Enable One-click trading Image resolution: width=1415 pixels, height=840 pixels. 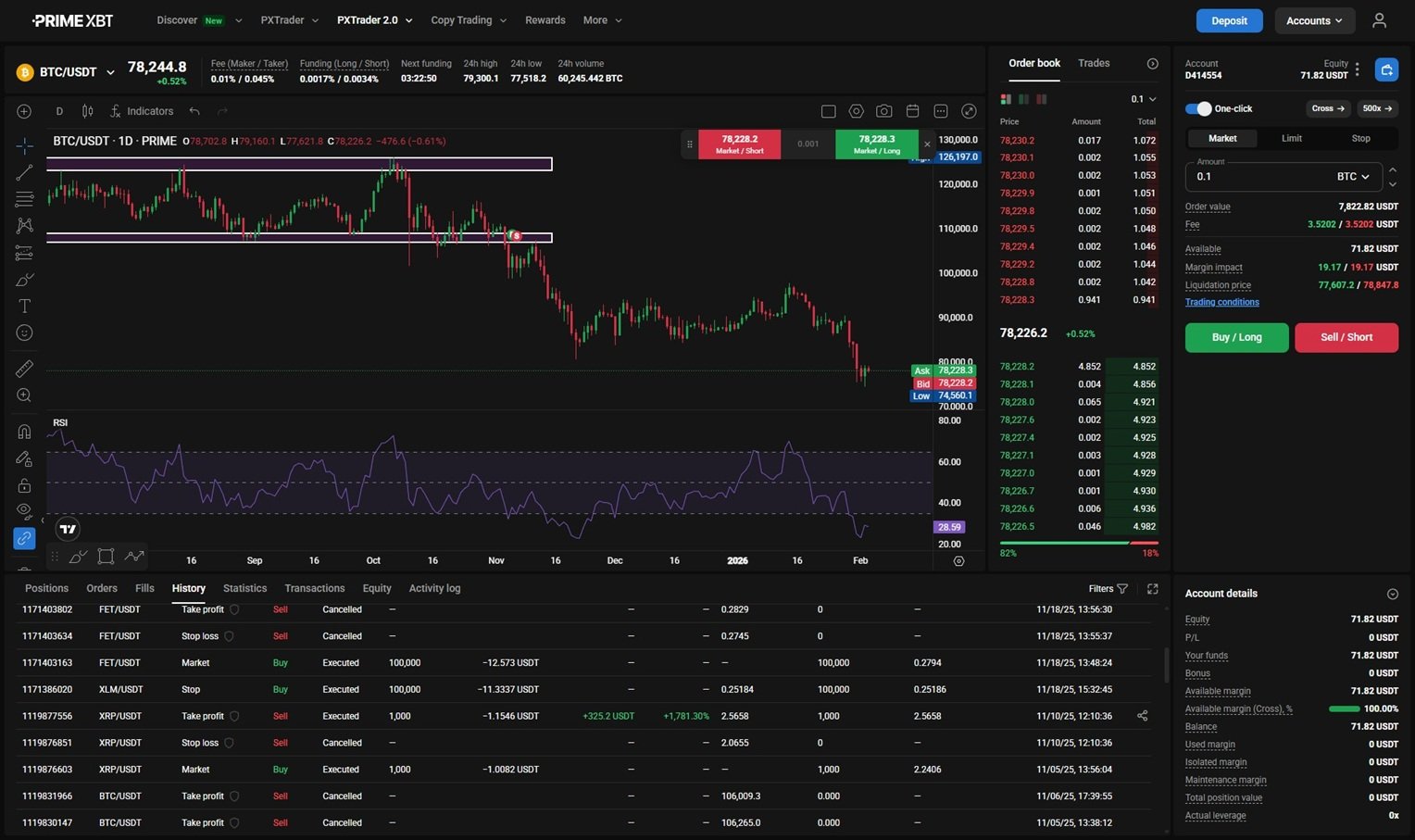point(1196,108)
